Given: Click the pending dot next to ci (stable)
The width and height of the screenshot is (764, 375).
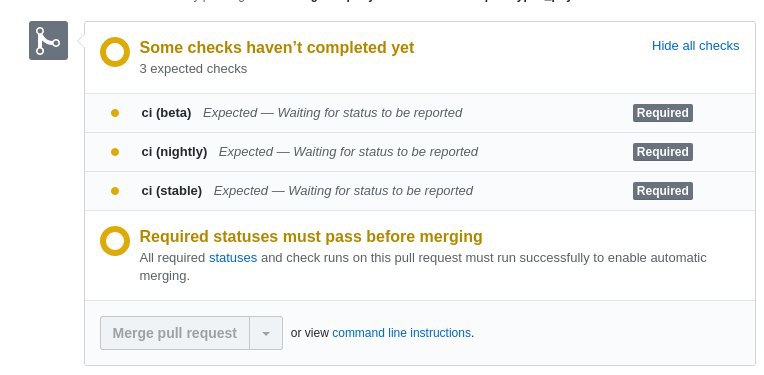Looking at the screenshot, I should click(115, 191).
